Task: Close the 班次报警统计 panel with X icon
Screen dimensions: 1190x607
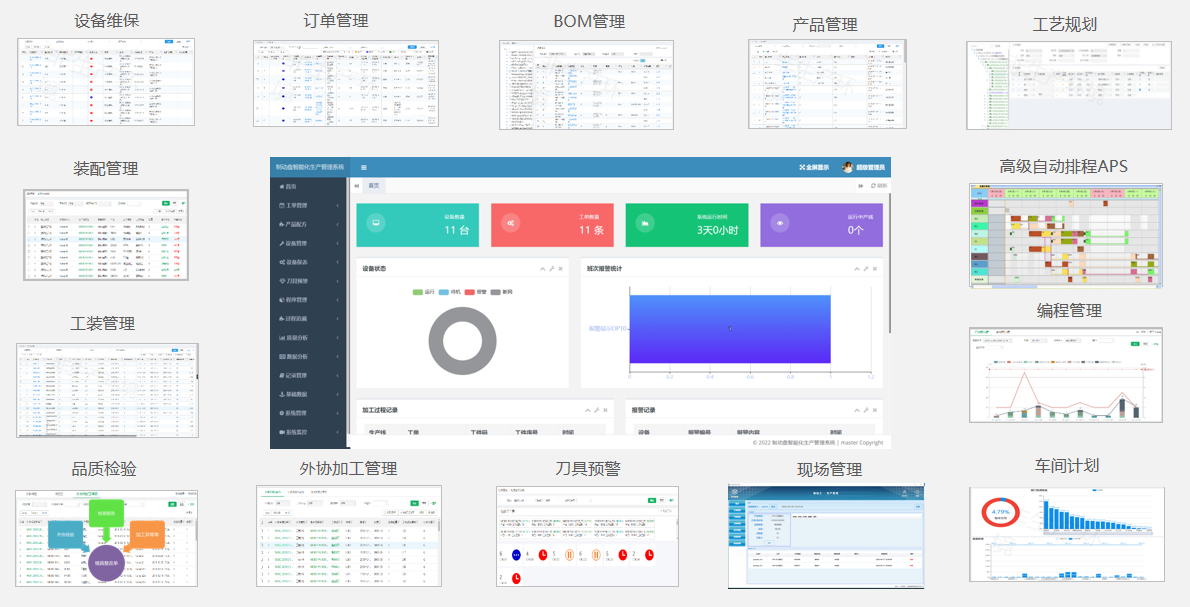Action: click(874, 269)
